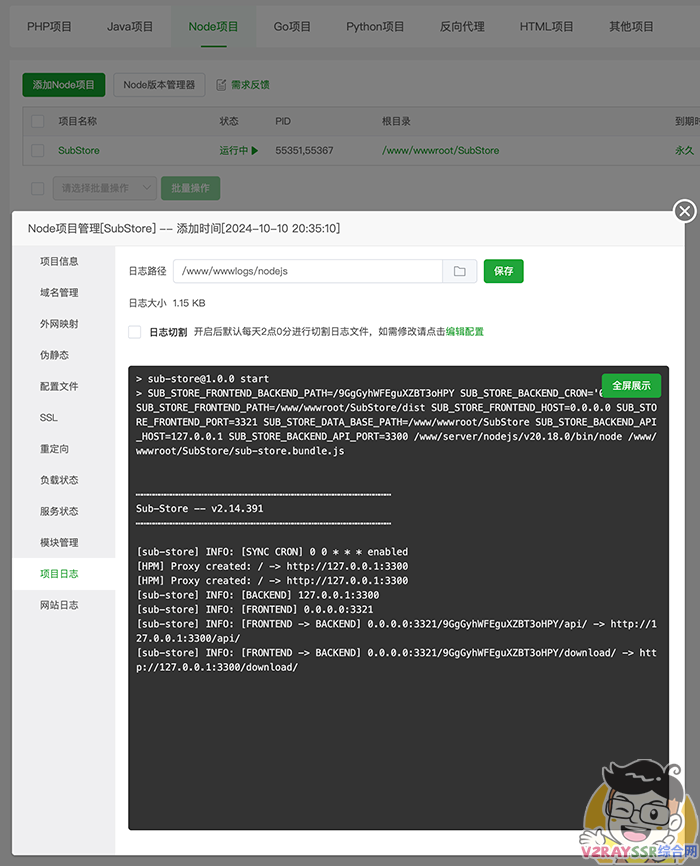Image resolution: width=700 pixels, height=866 pixels.
Task: Save the log path with 保存 button
Action: [503, 271]
